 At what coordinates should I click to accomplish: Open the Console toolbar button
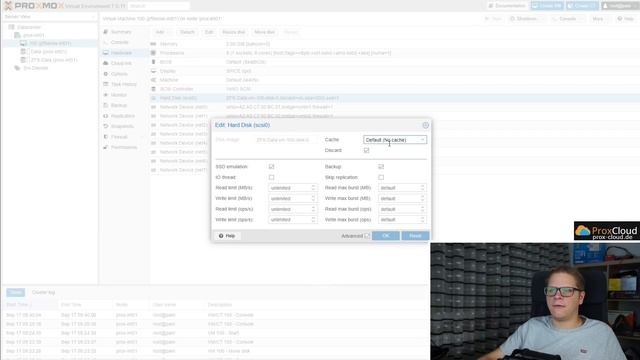(x=568, y=19)
